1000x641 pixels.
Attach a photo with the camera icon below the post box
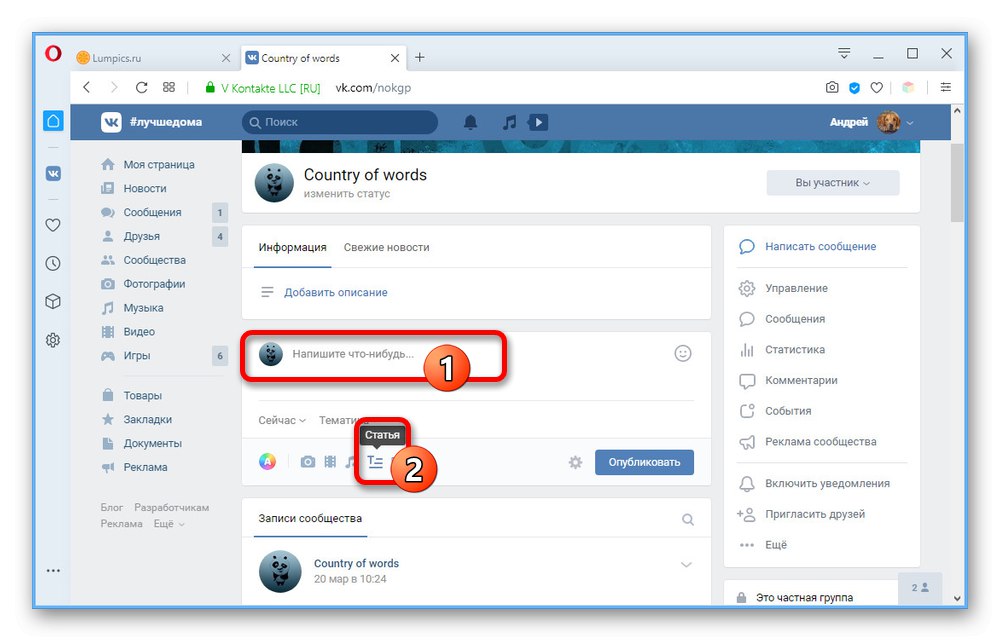point(307,462)
